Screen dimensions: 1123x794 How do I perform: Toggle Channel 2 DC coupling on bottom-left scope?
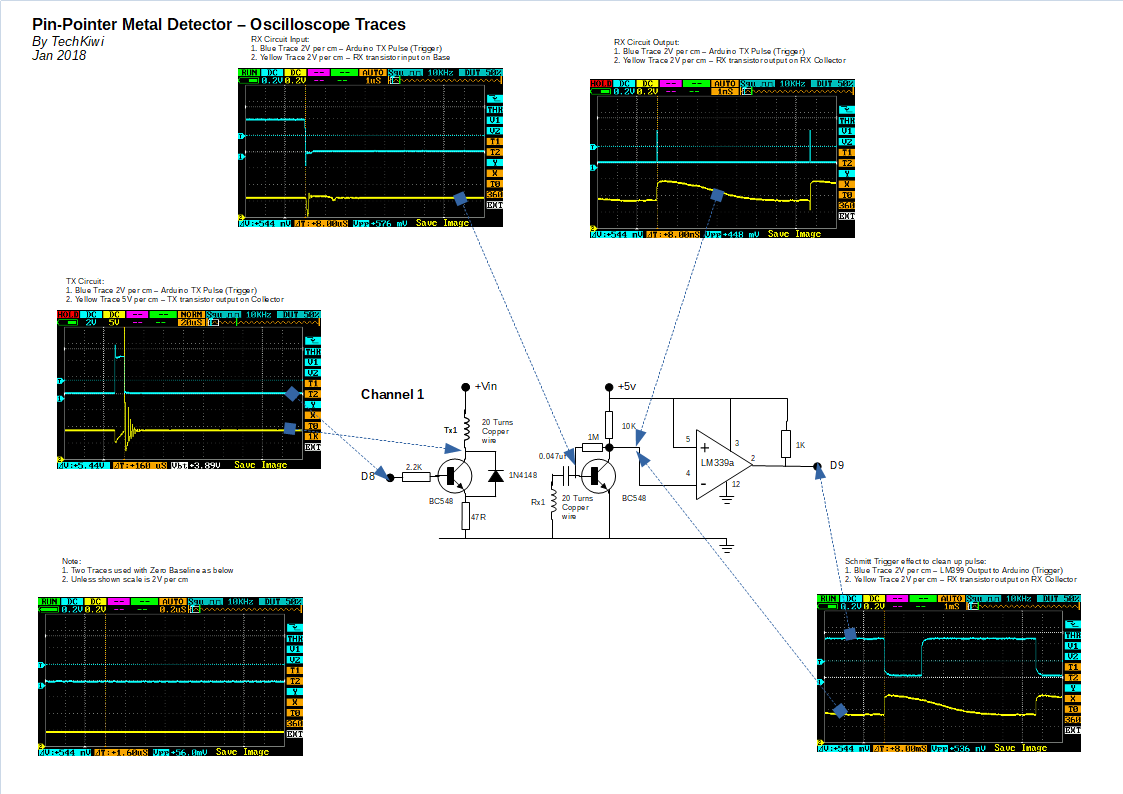96,601
